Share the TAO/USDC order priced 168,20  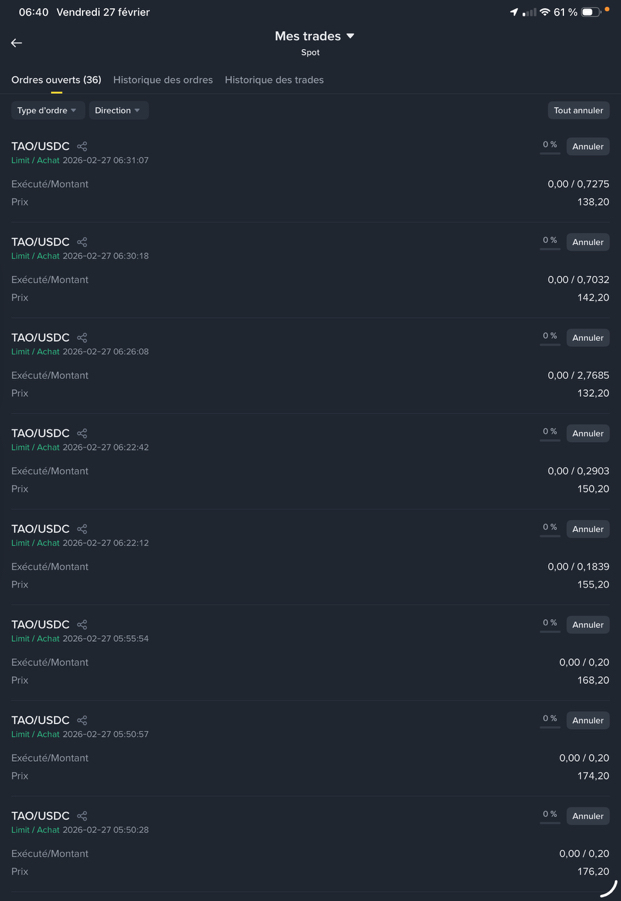click(x=82, y=625)
